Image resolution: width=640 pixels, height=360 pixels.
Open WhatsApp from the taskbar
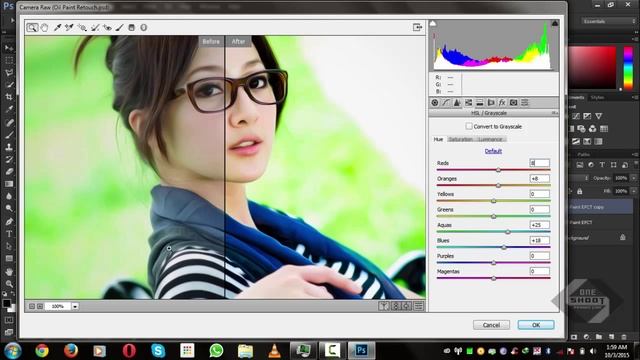pos(216,351)
